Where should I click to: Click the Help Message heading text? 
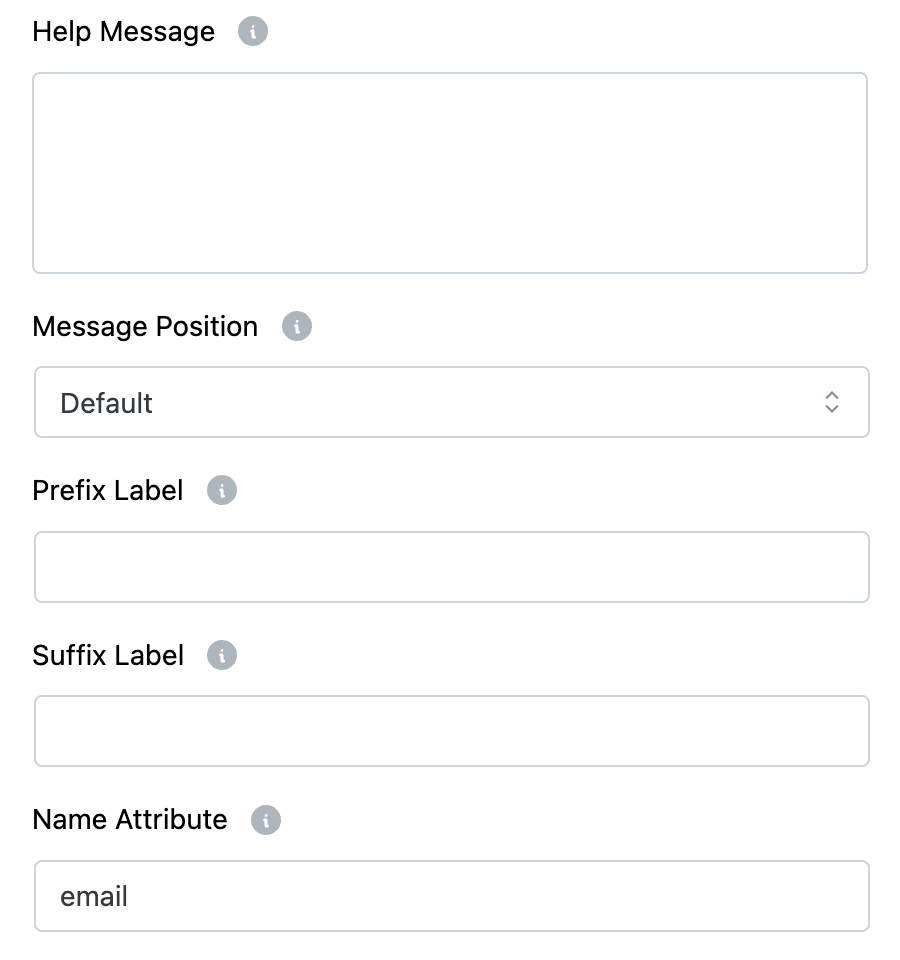pyautogui.click(x=123, y=31)
